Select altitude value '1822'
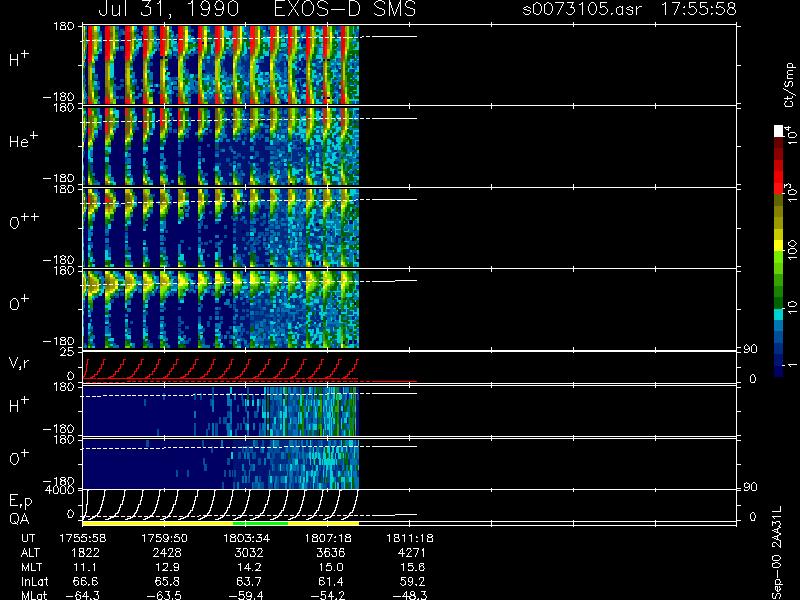Viewport: 800px width, 600px height. coord(85,553)
